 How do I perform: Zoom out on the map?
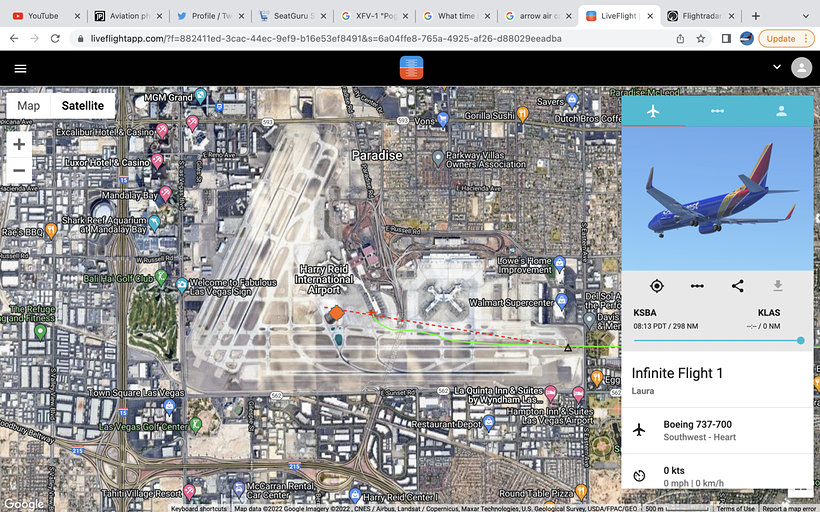[x=19, y=170]
